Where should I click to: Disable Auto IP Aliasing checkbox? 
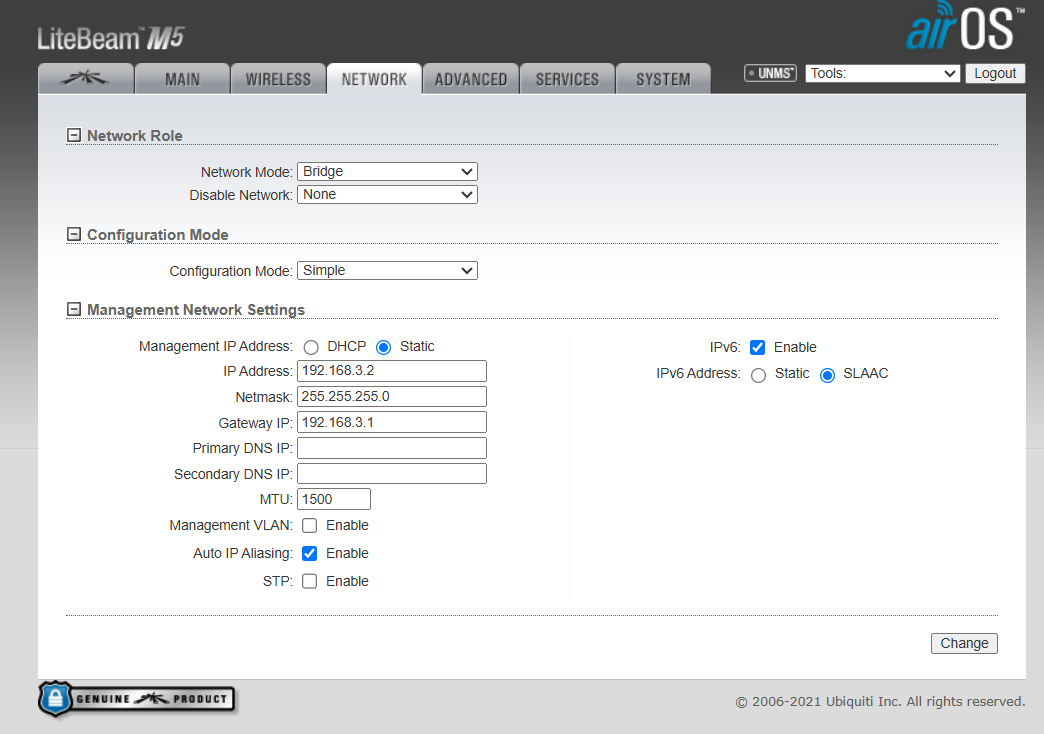(310, 553)
